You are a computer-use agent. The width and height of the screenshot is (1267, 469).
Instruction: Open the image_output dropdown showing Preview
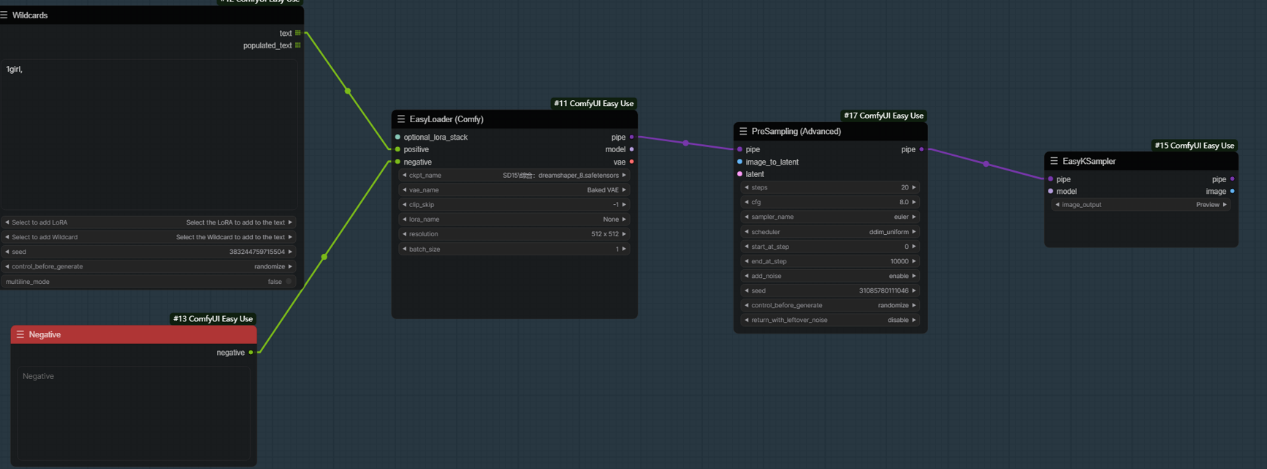[x=1139, y=204]
